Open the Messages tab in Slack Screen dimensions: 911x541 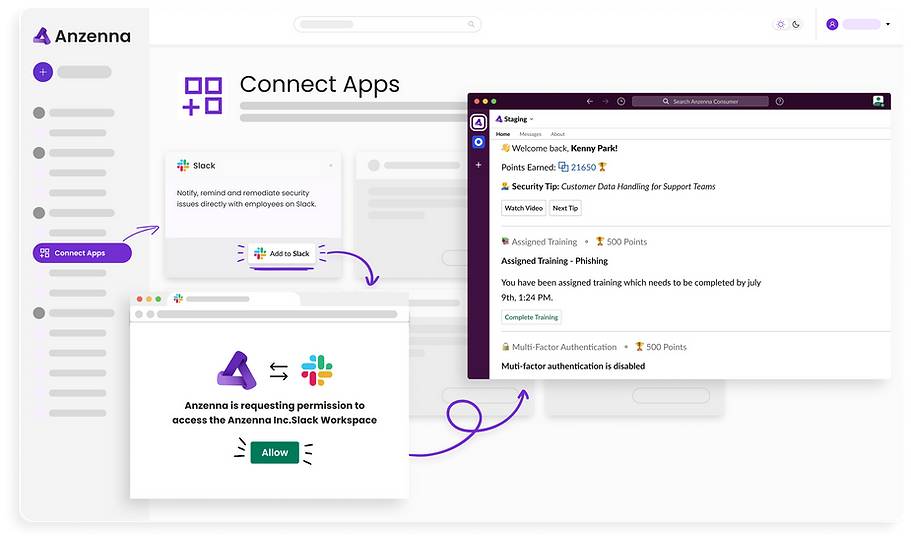coord(530,134)
